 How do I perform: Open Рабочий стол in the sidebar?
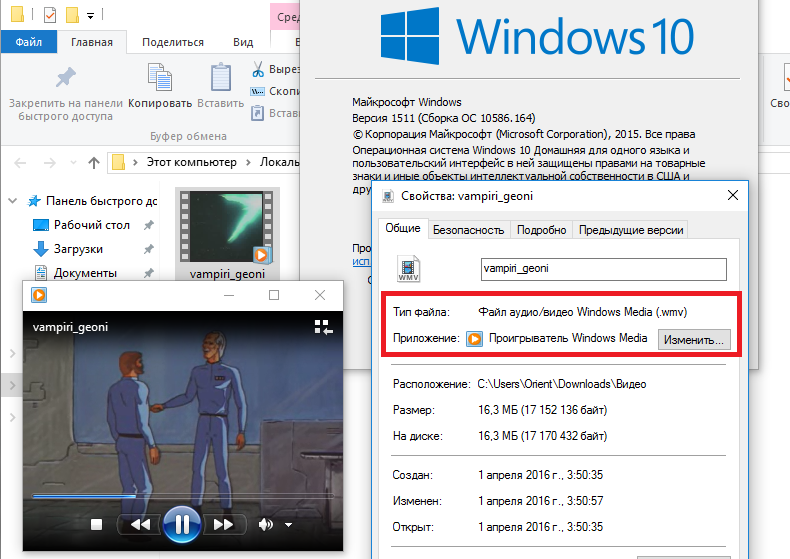coord(92,225)
